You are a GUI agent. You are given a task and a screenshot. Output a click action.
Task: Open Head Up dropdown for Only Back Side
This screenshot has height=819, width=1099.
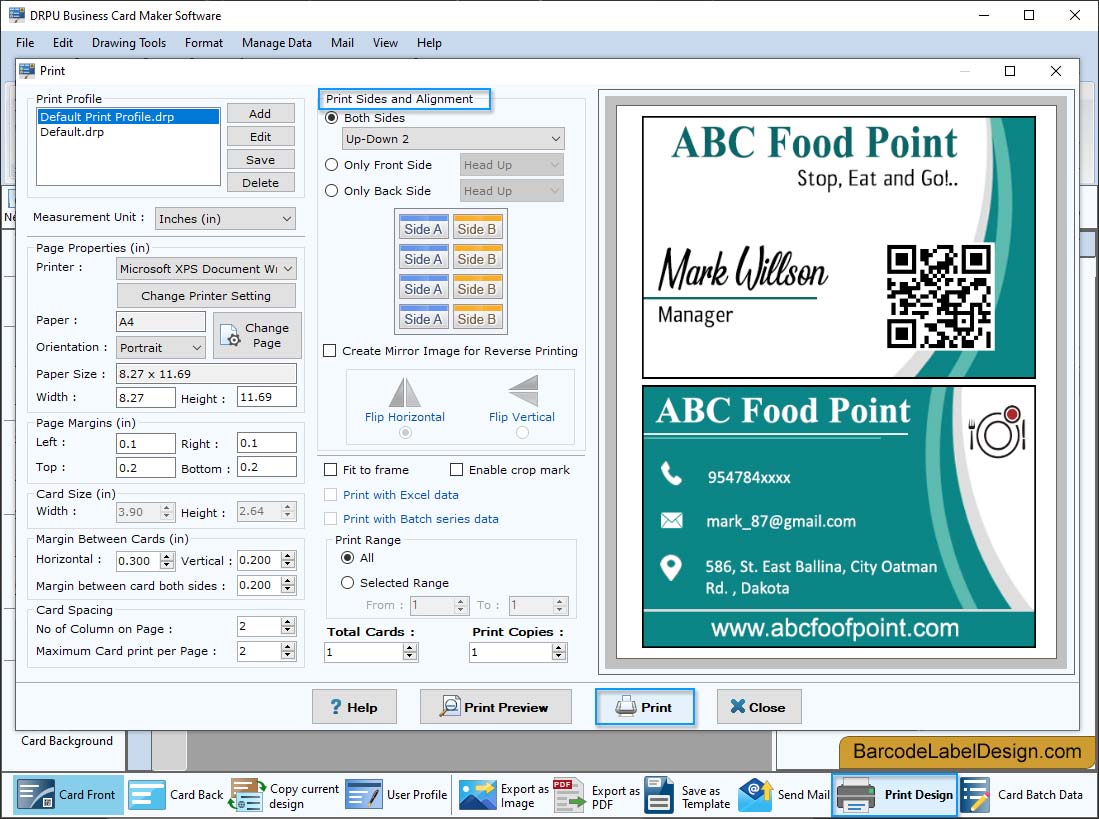(x=512, y=191)
